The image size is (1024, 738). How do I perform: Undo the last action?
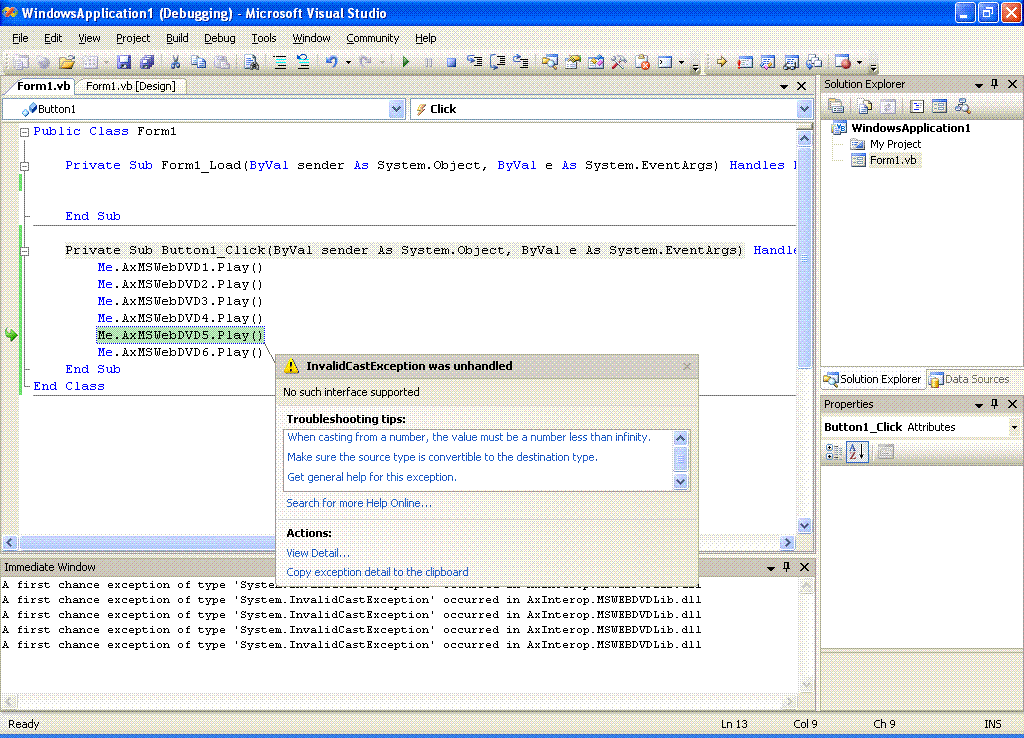[x=332, y=63]
